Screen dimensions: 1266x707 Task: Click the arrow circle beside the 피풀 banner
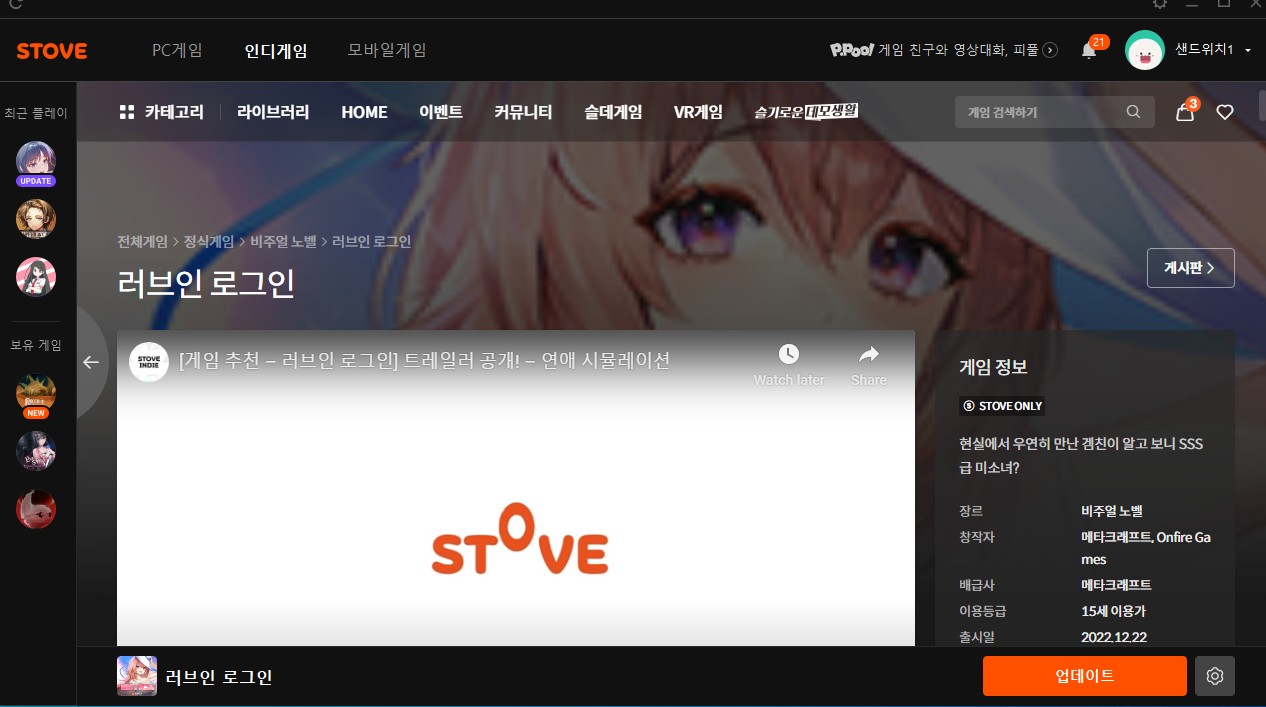coord(1050,50)
